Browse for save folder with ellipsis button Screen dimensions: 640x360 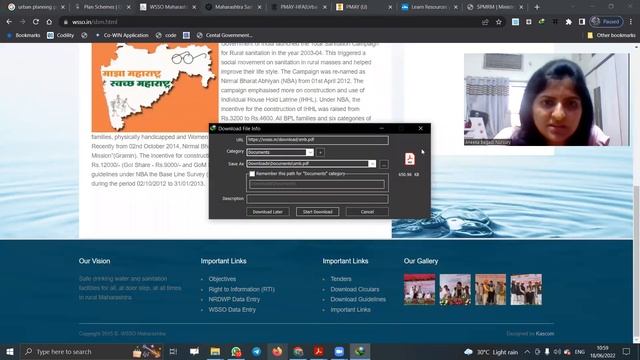(x=384, y=164)
